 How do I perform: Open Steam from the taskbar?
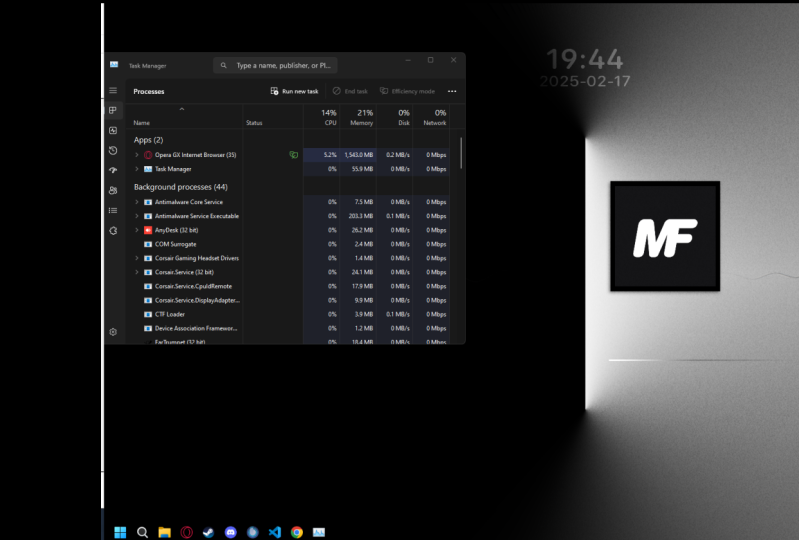[208, 532]
